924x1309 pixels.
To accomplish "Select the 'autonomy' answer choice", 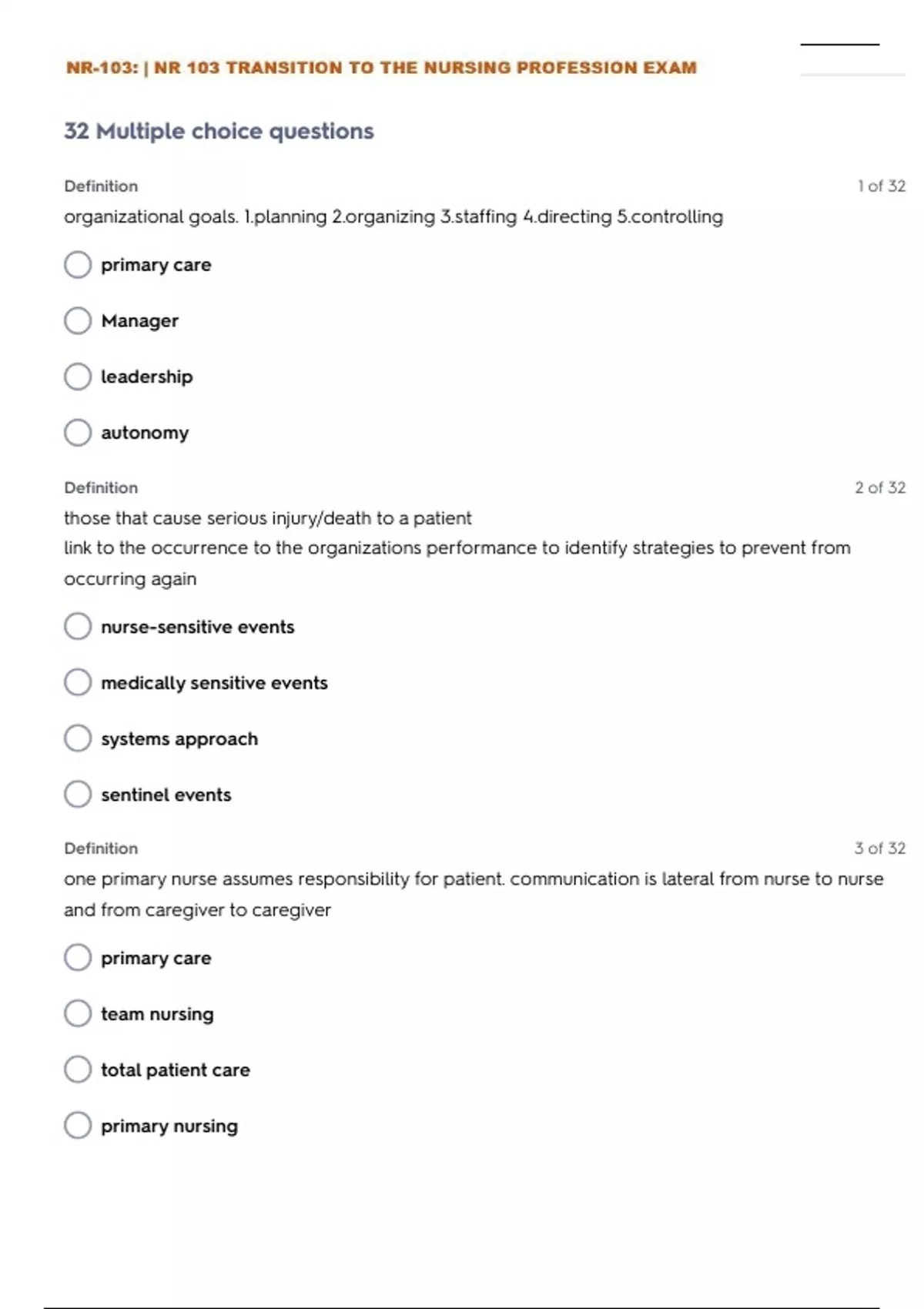I will (x=78, y=433).
